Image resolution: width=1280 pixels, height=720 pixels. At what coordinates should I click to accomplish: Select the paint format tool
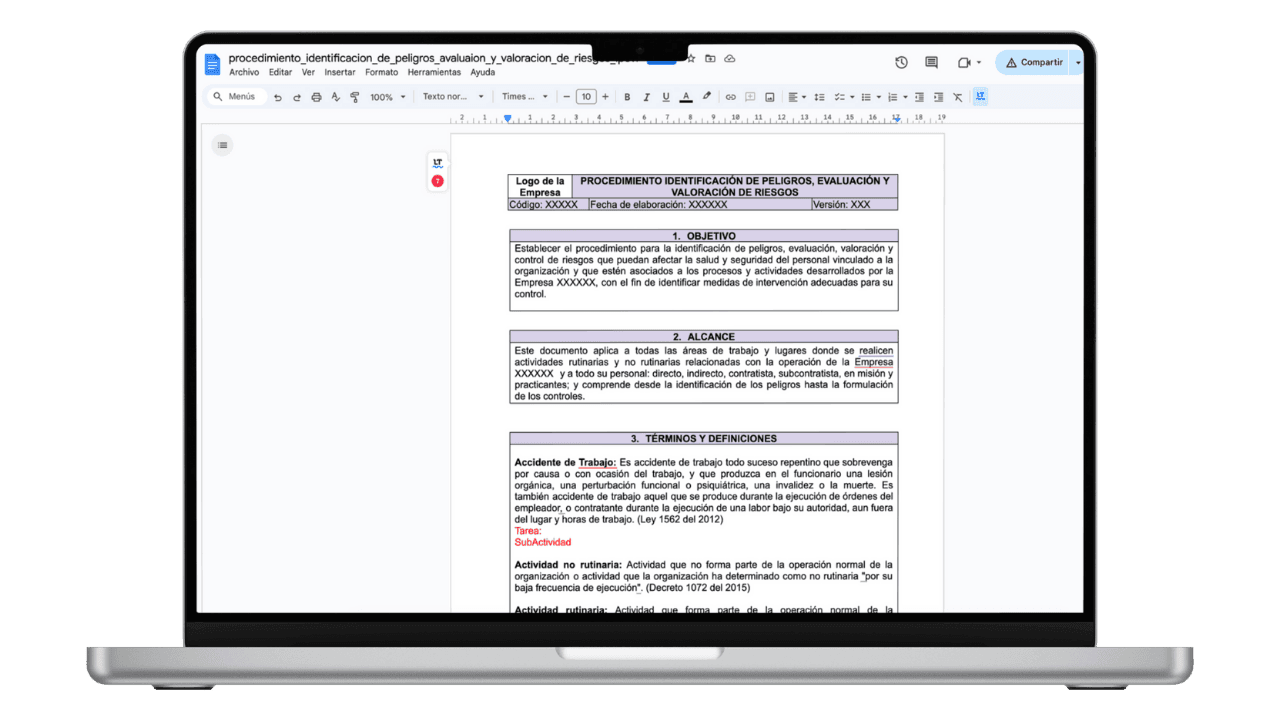[x=354, y=96]
